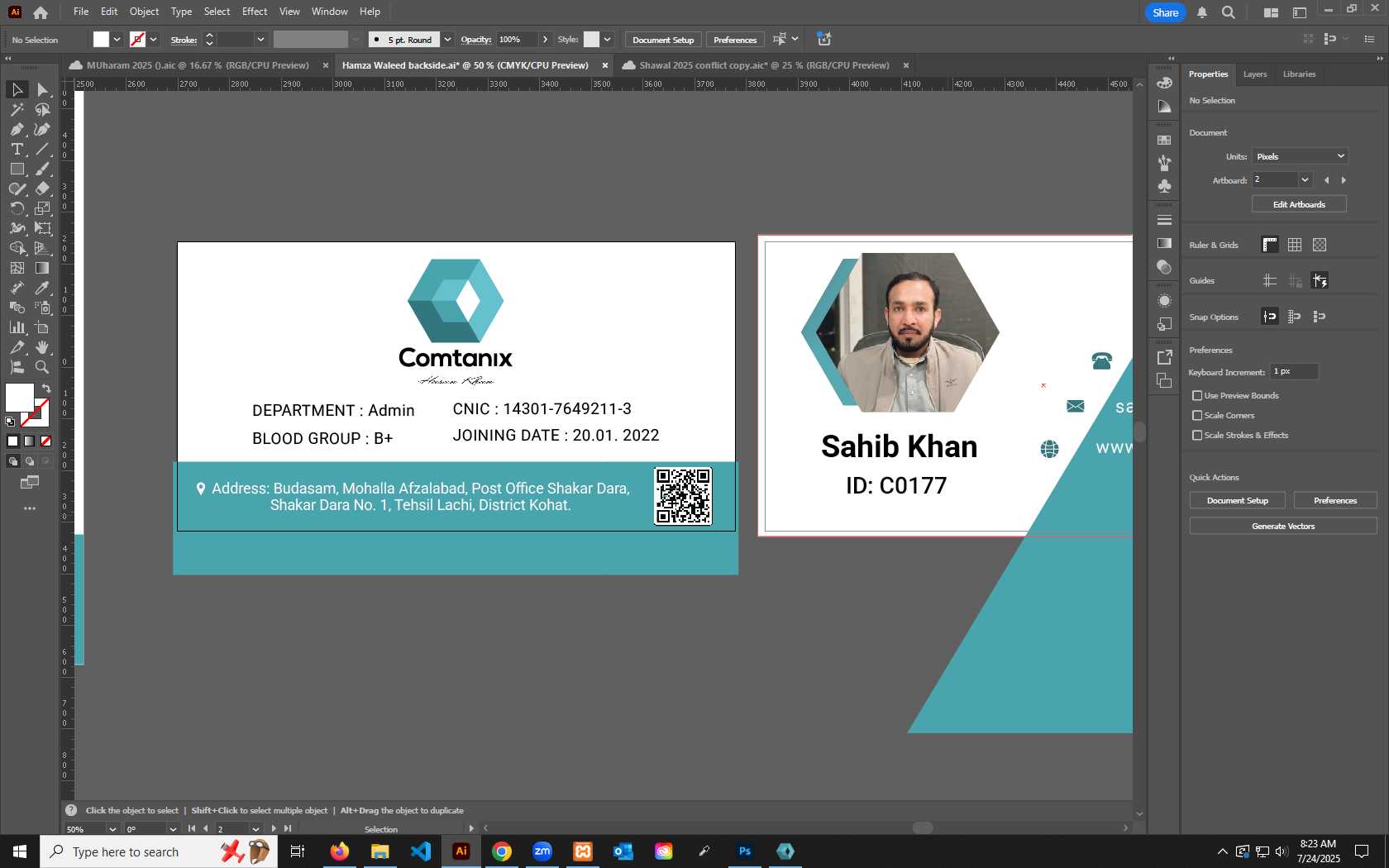Screen dimensions: 1389x868
Task: Select the Column Graph tool
Action: point(17,327)
